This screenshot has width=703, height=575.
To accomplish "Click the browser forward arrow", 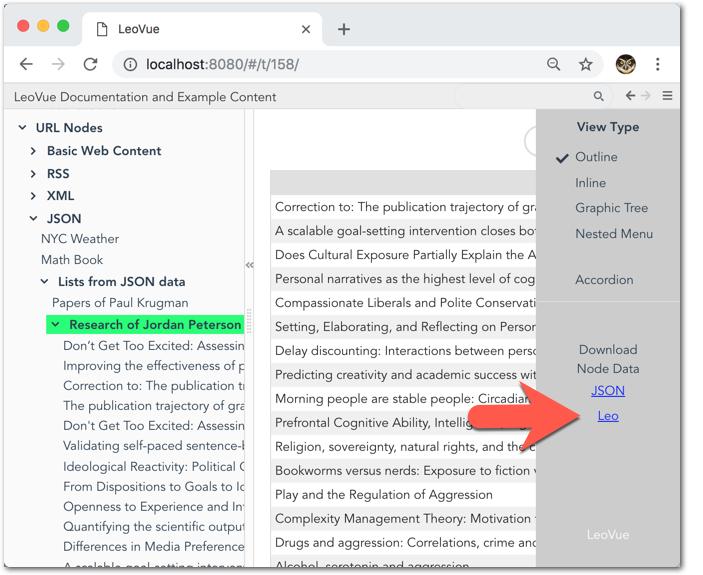I will pos(58,64).
